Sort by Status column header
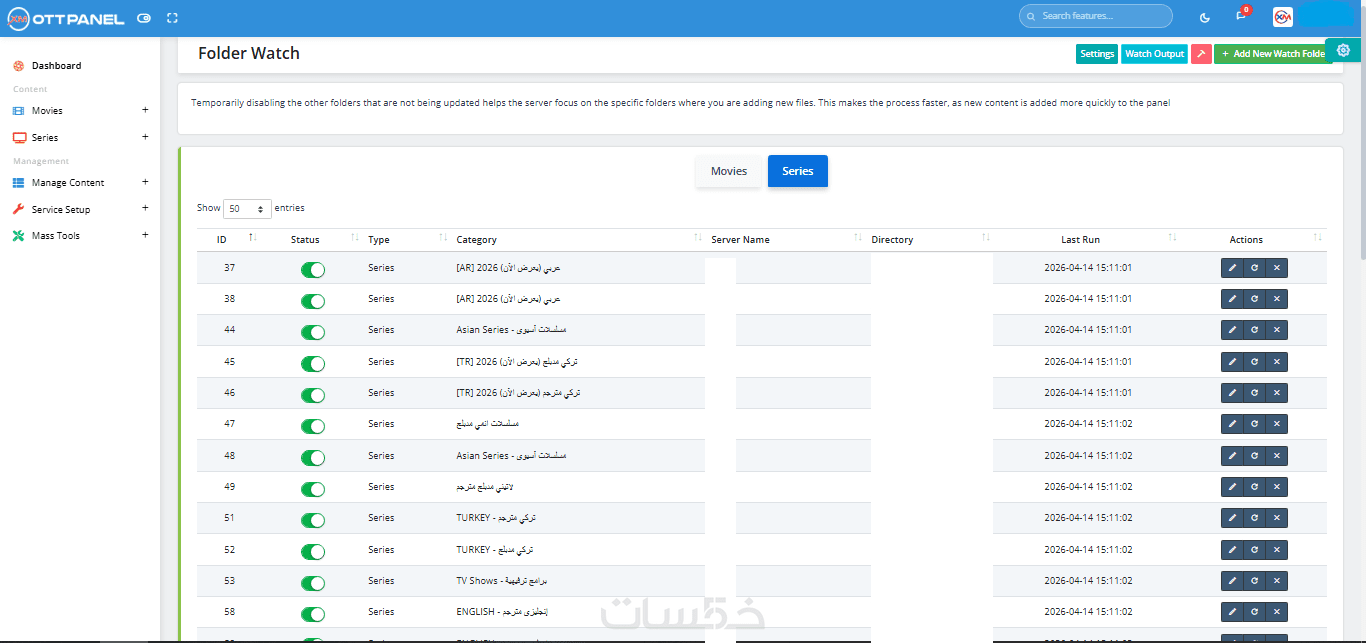The image size is (1366, 643). [311, 240]
